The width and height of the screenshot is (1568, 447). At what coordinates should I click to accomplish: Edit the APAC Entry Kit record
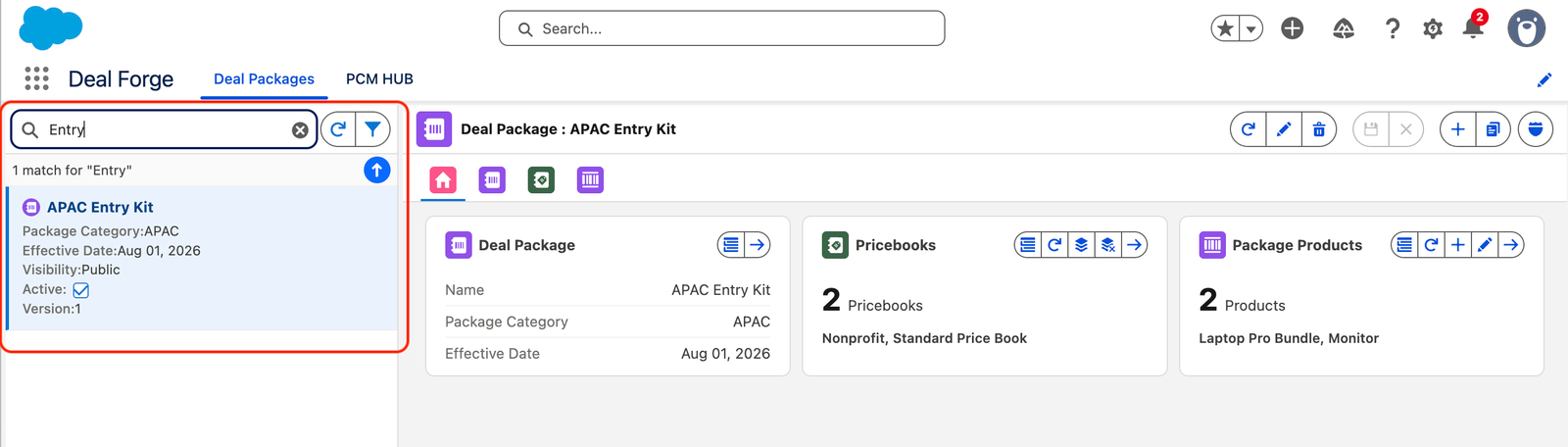[1284, 129]
